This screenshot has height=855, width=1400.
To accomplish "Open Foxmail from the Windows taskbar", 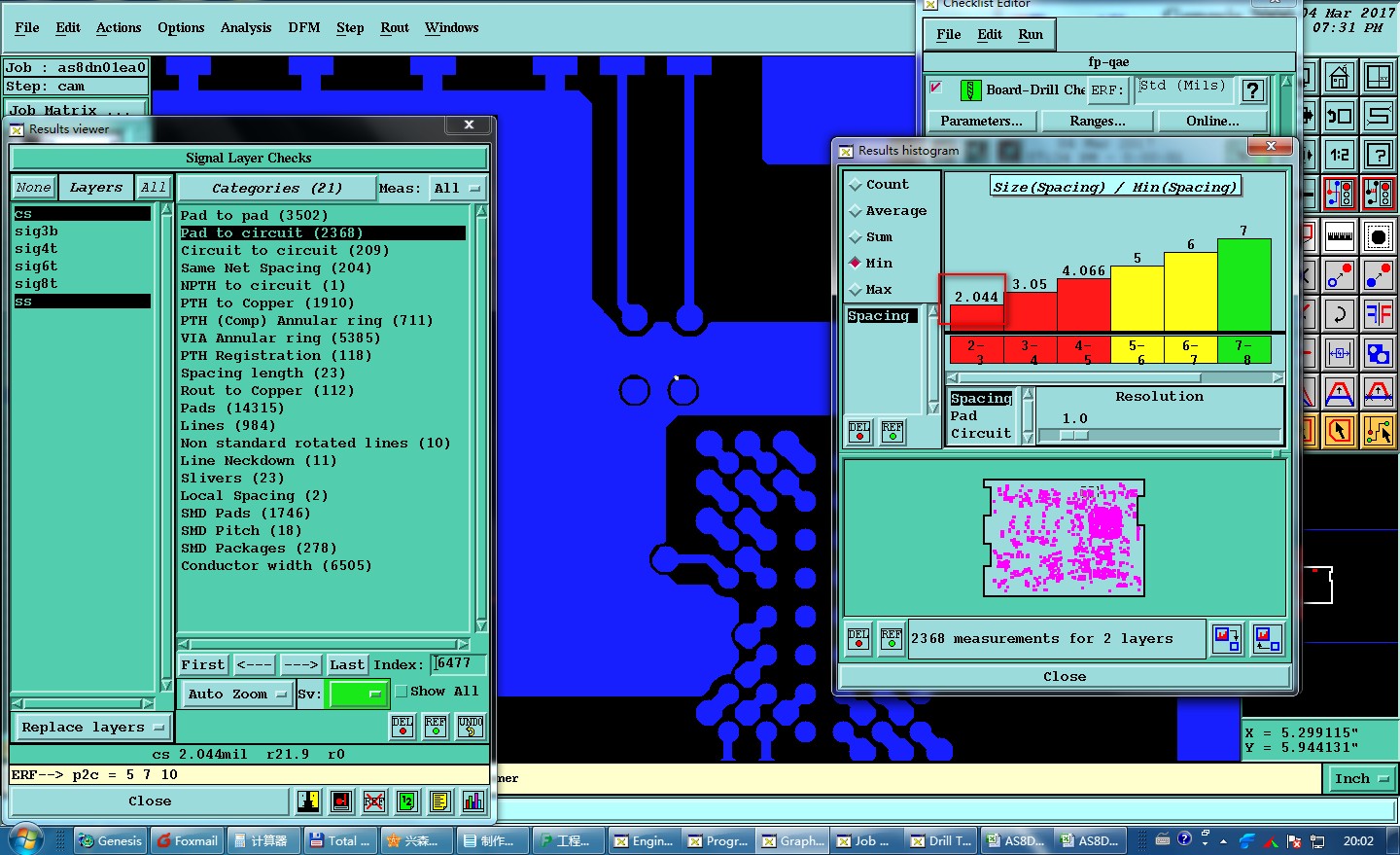I will [x=187, y=840].
